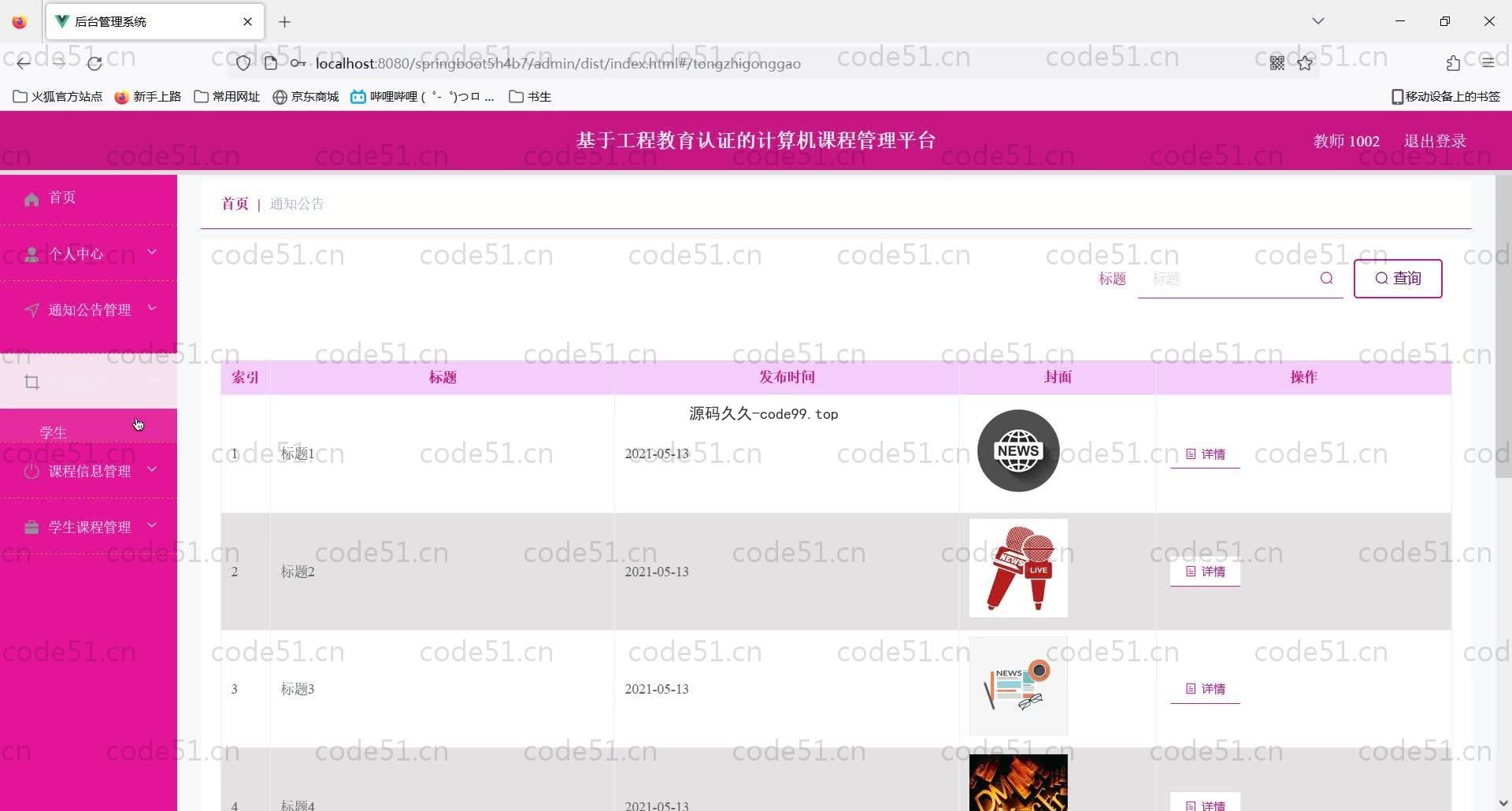The width and height of the screenshot is (1512, 811).
Task: Open the 书生 bookmark folder
Action: coord(530,97)
